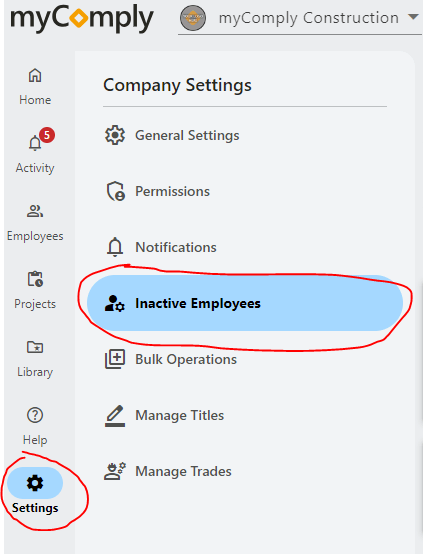The height and width of the screenshot is (554, 423).
Task: Click the Company Settings heading
Action: pos(177,86)
